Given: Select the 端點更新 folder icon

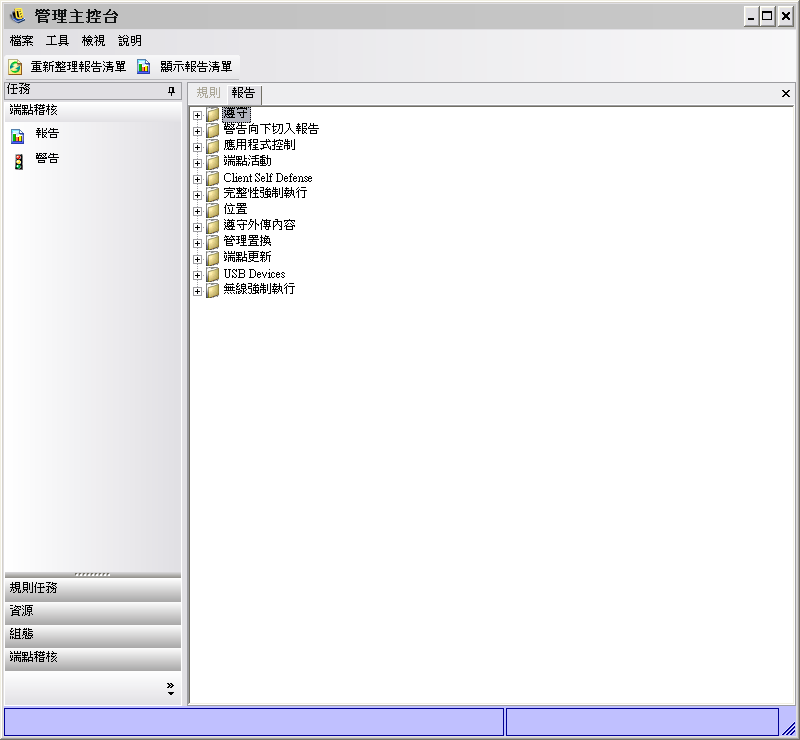Looking at the screenshot, I should [213, 258].
